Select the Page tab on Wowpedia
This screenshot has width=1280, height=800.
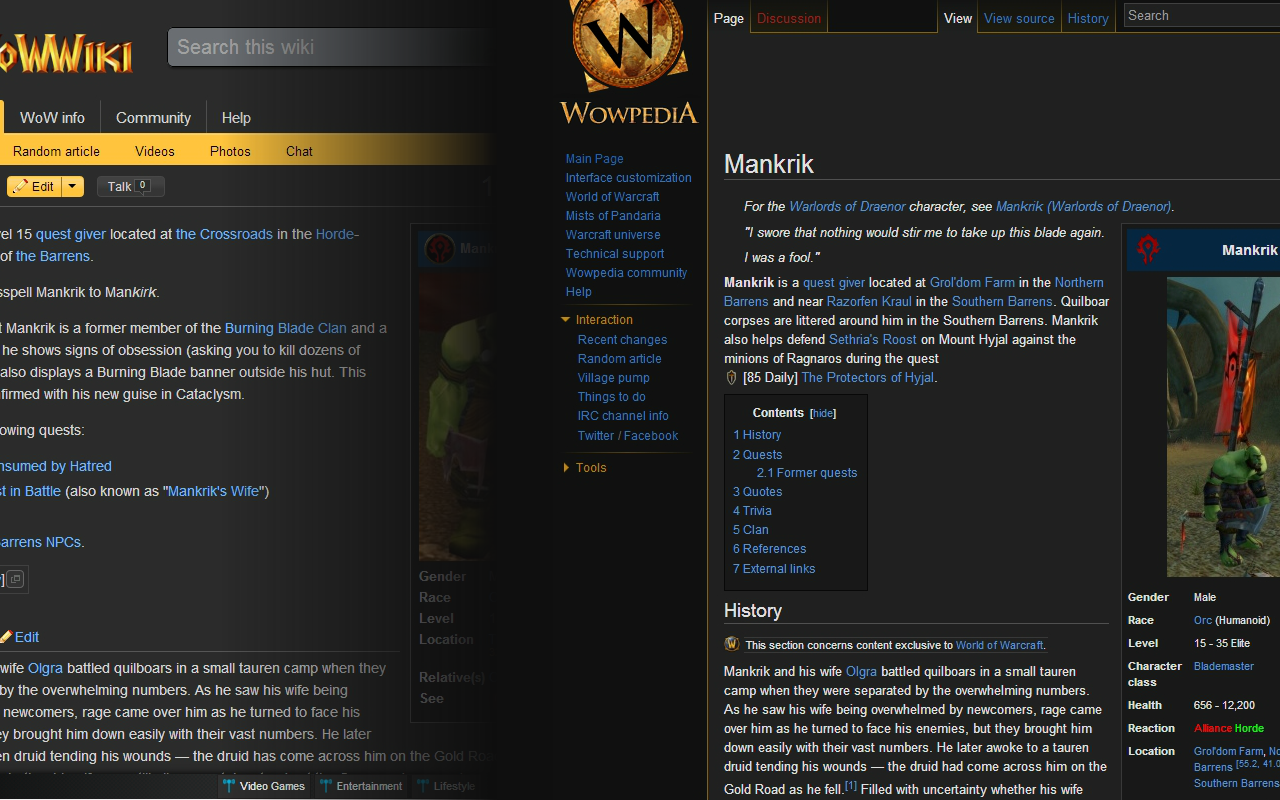coord(729,18)
